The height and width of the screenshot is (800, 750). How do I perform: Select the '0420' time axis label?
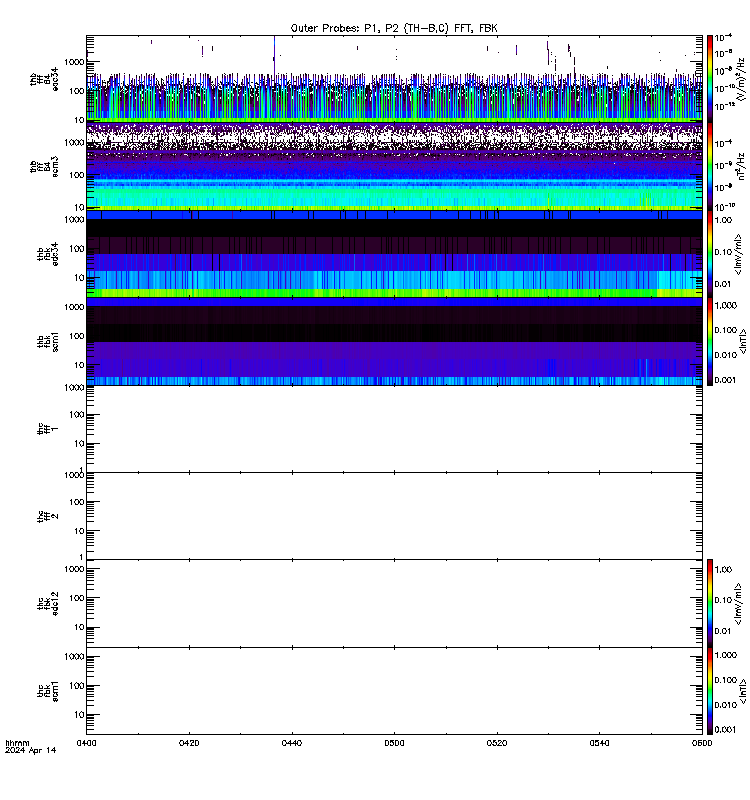point(189,743)
